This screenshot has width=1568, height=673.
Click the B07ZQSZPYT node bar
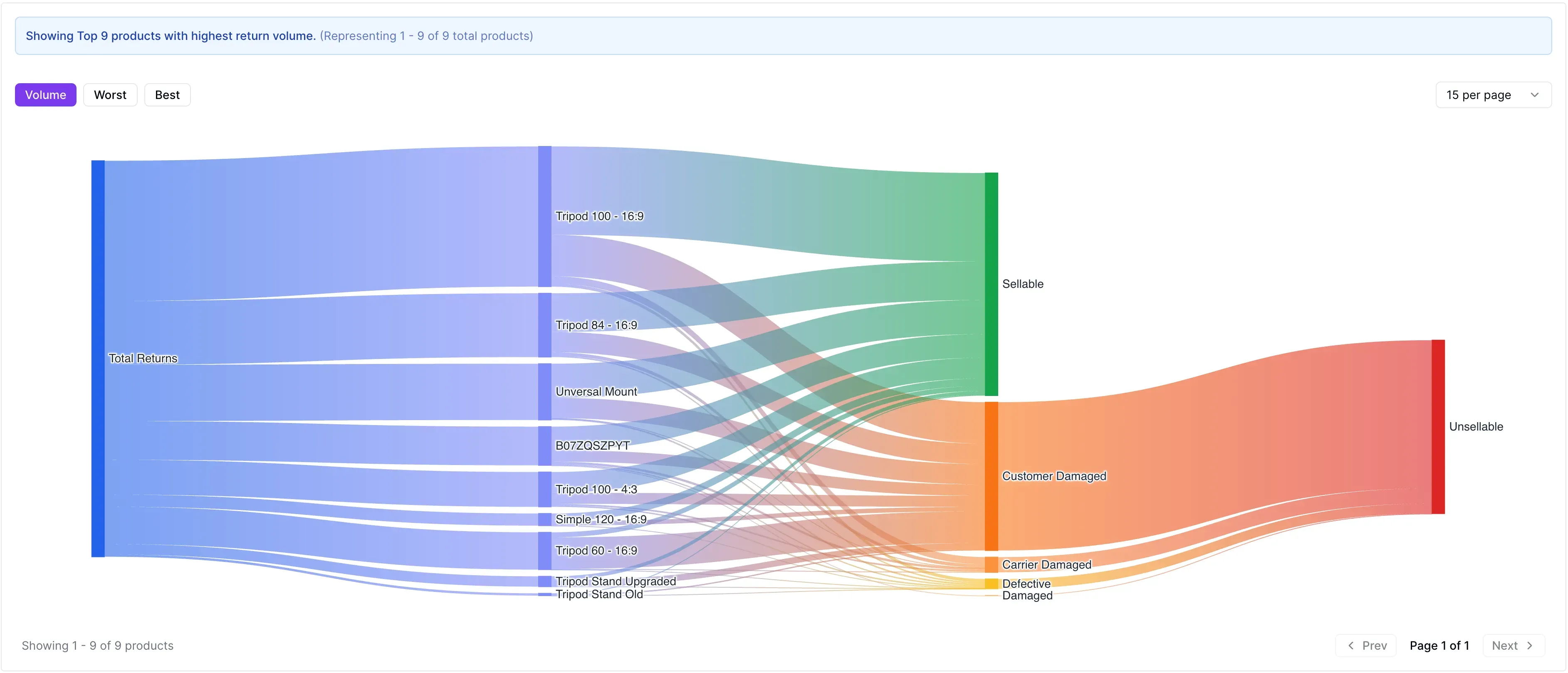[545, 446]
